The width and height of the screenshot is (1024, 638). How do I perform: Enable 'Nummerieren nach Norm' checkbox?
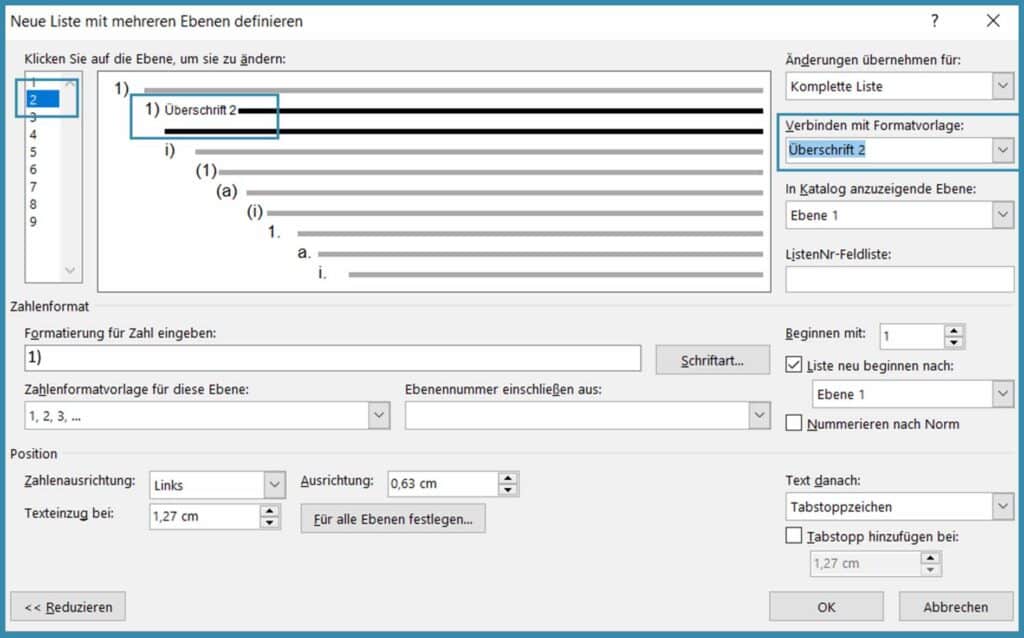(x=795, y=423)
